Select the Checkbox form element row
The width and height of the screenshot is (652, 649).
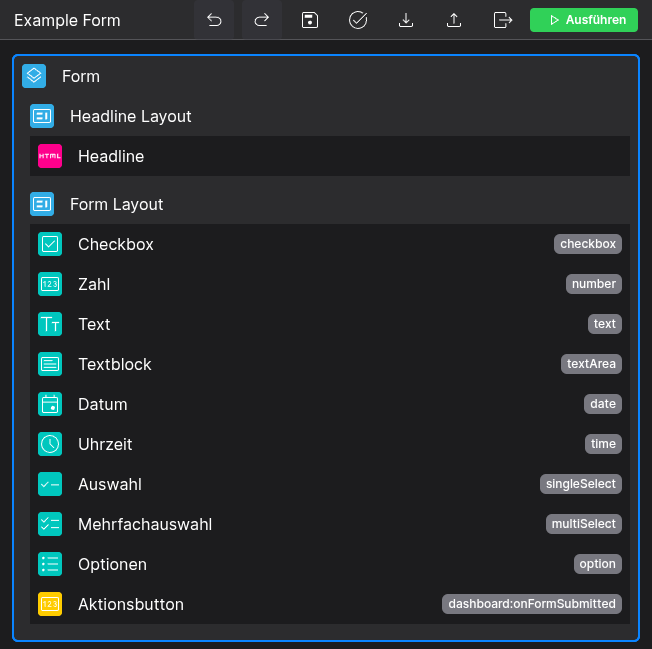116,244
